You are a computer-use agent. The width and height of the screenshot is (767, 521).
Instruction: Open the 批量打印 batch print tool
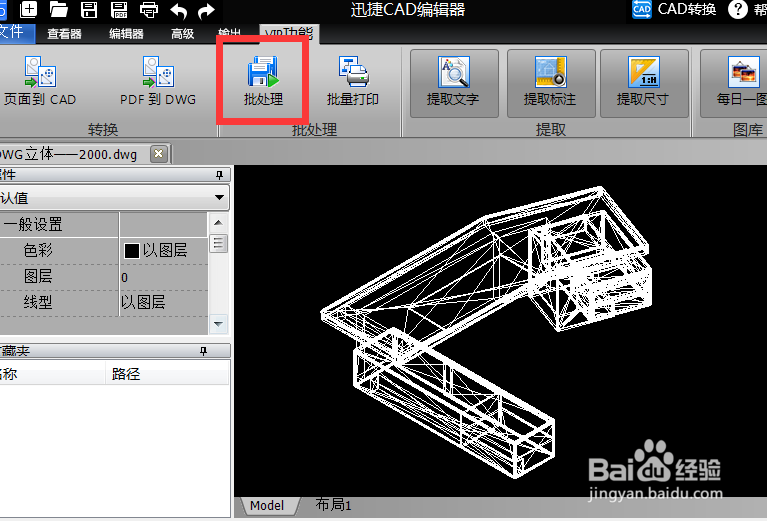tap(353, 81)
